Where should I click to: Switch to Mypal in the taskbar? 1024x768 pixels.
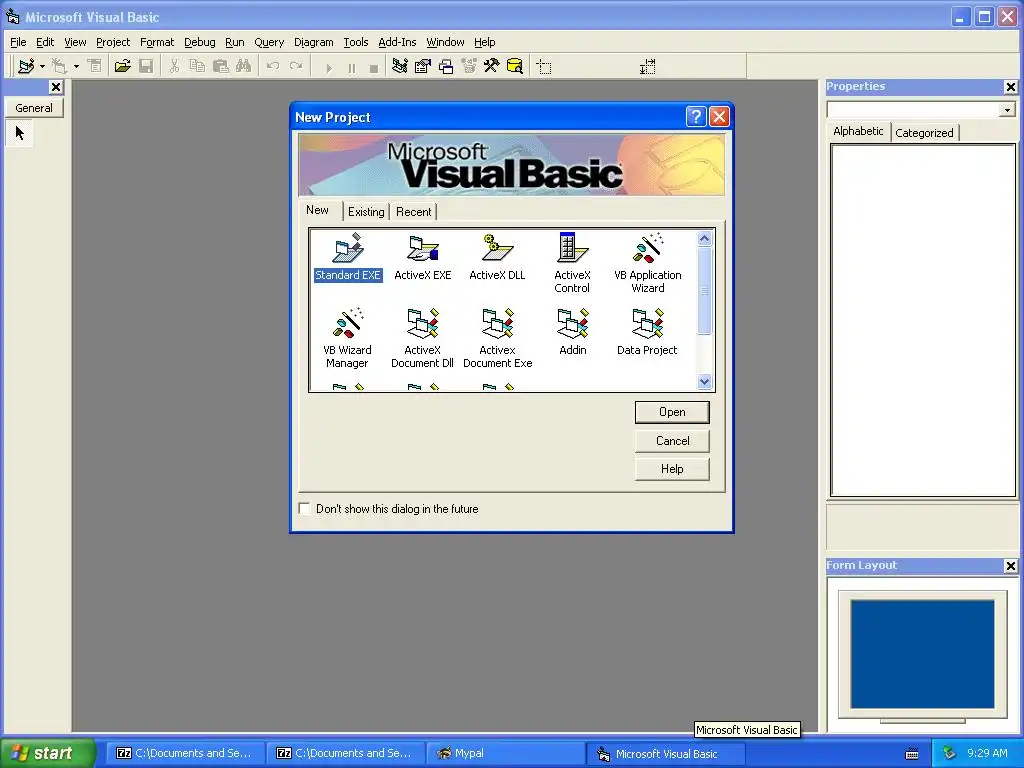pyautogui.click(x=505, y=753)
